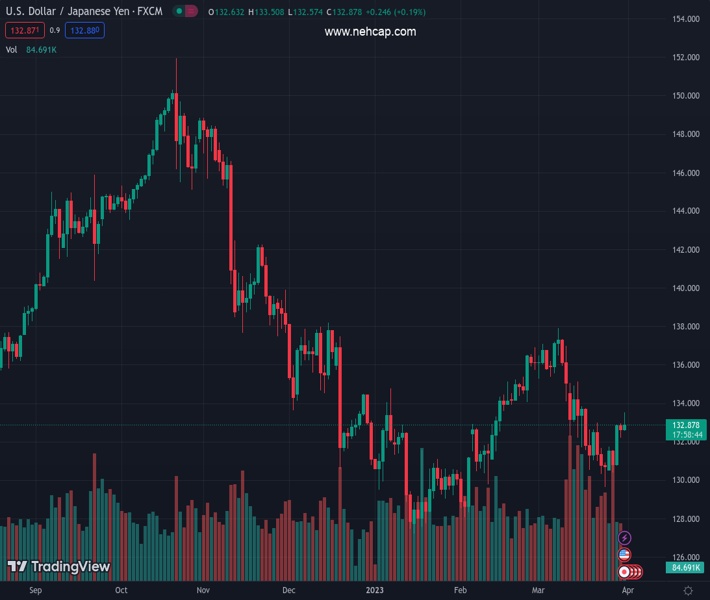Click the TradingView logo
This screenshot has height=600, width=710.
(x=58, y=567)
